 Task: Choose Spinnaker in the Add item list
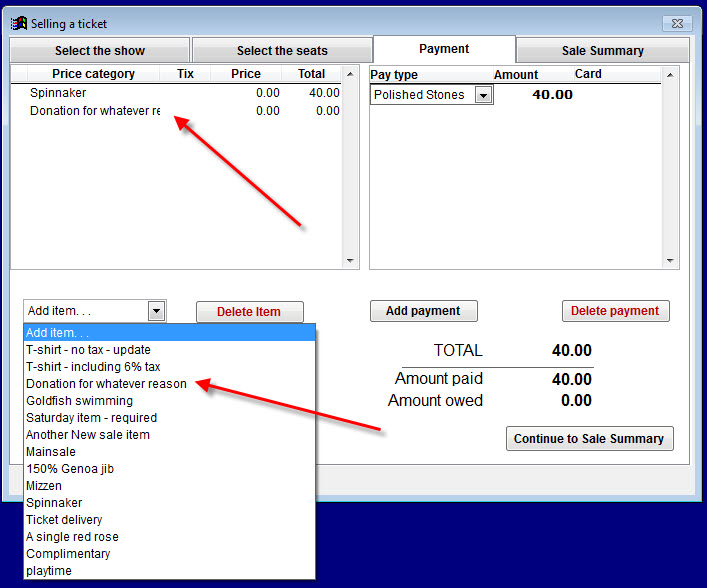click(170, 503)
